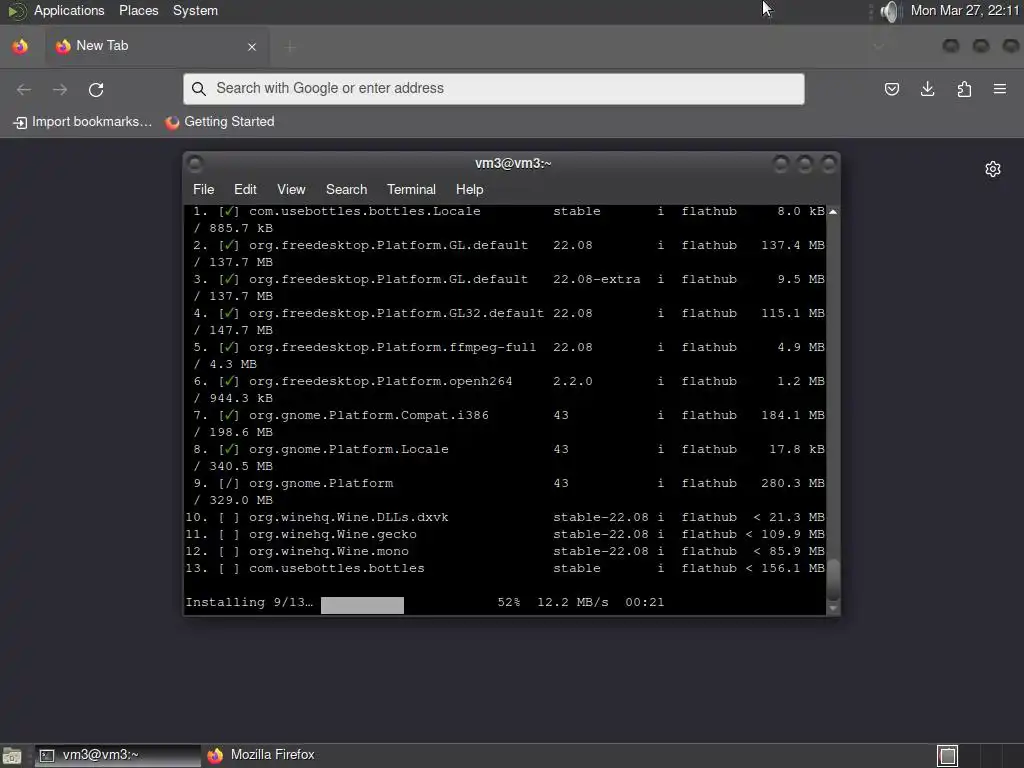
Task: Click text org.gnome.Platform.Compat.i386
Action: pyautogui.click(x=369, y=415)
